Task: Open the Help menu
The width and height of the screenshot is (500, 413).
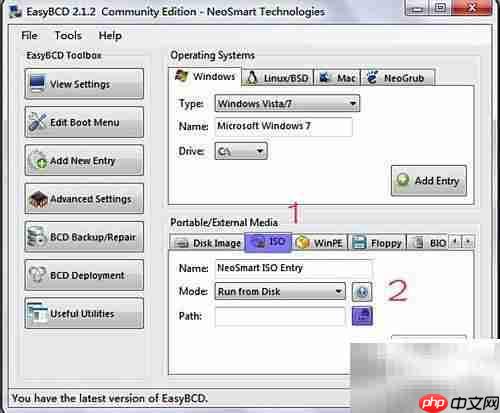Action: 110,35
